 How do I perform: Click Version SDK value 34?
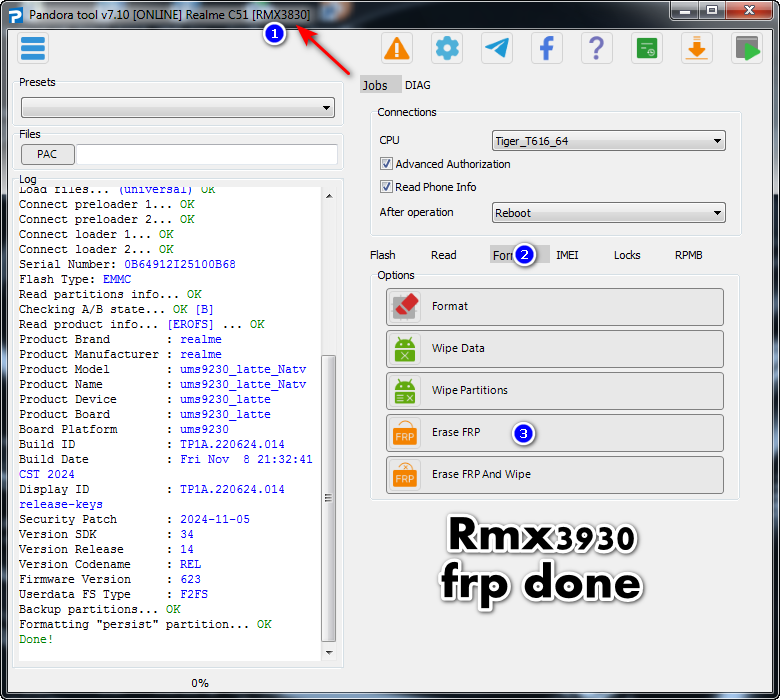coord(187,534)
